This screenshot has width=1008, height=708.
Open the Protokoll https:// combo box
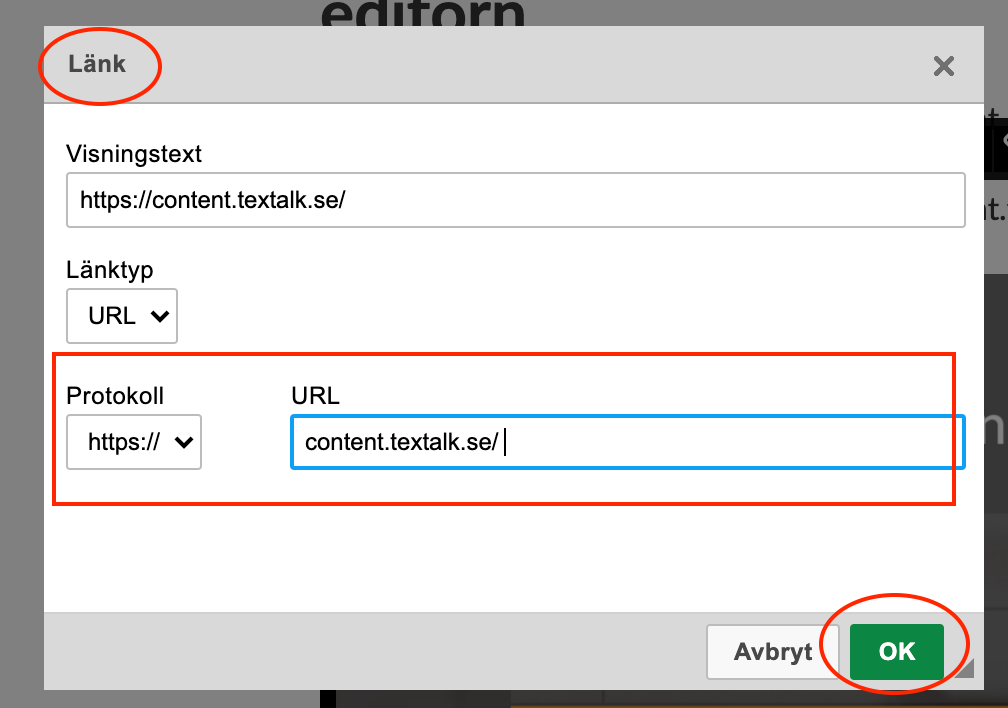point(133,442)
